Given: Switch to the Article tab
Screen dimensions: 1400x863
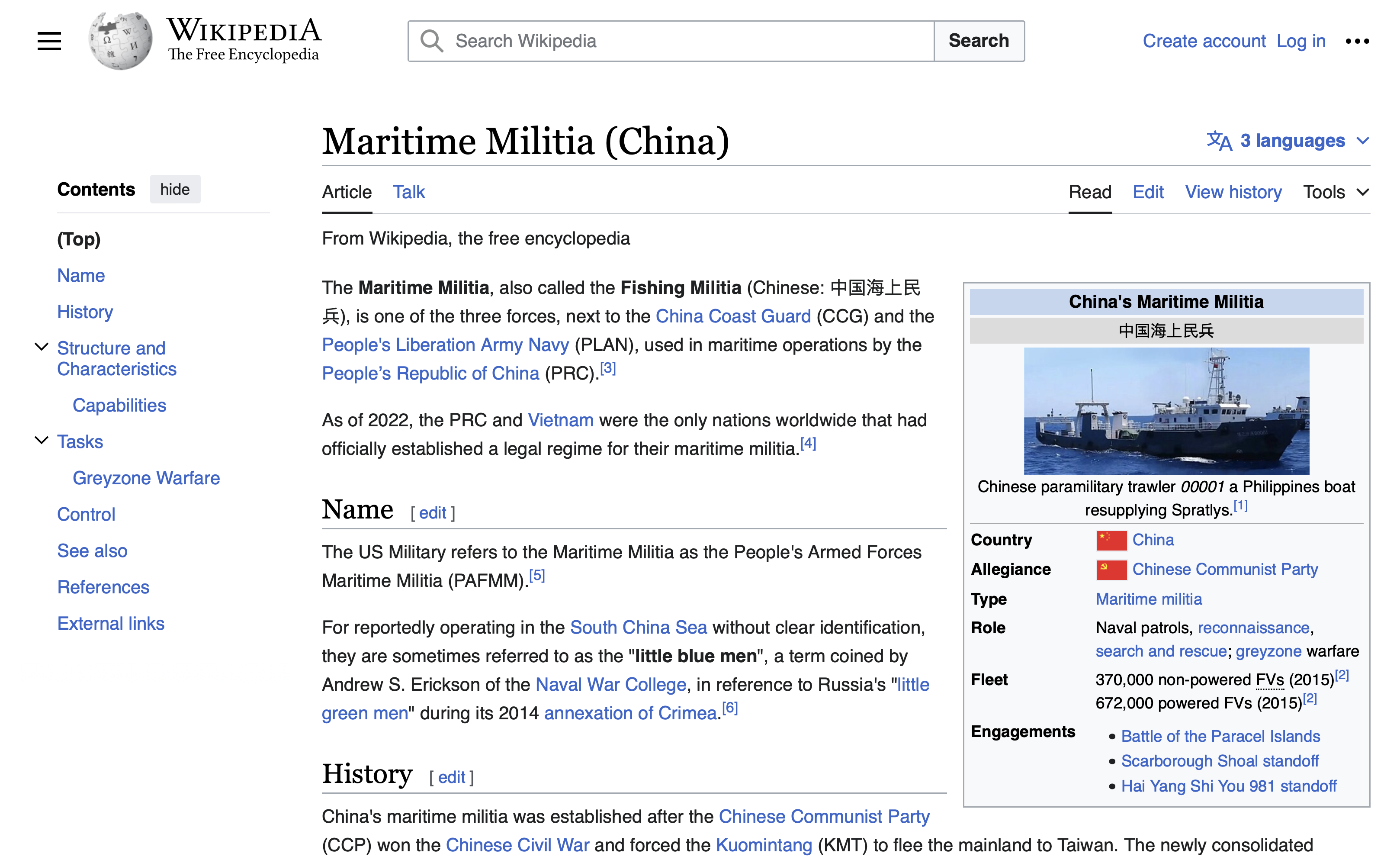Looking at the screenshot, I should (347, 192).
